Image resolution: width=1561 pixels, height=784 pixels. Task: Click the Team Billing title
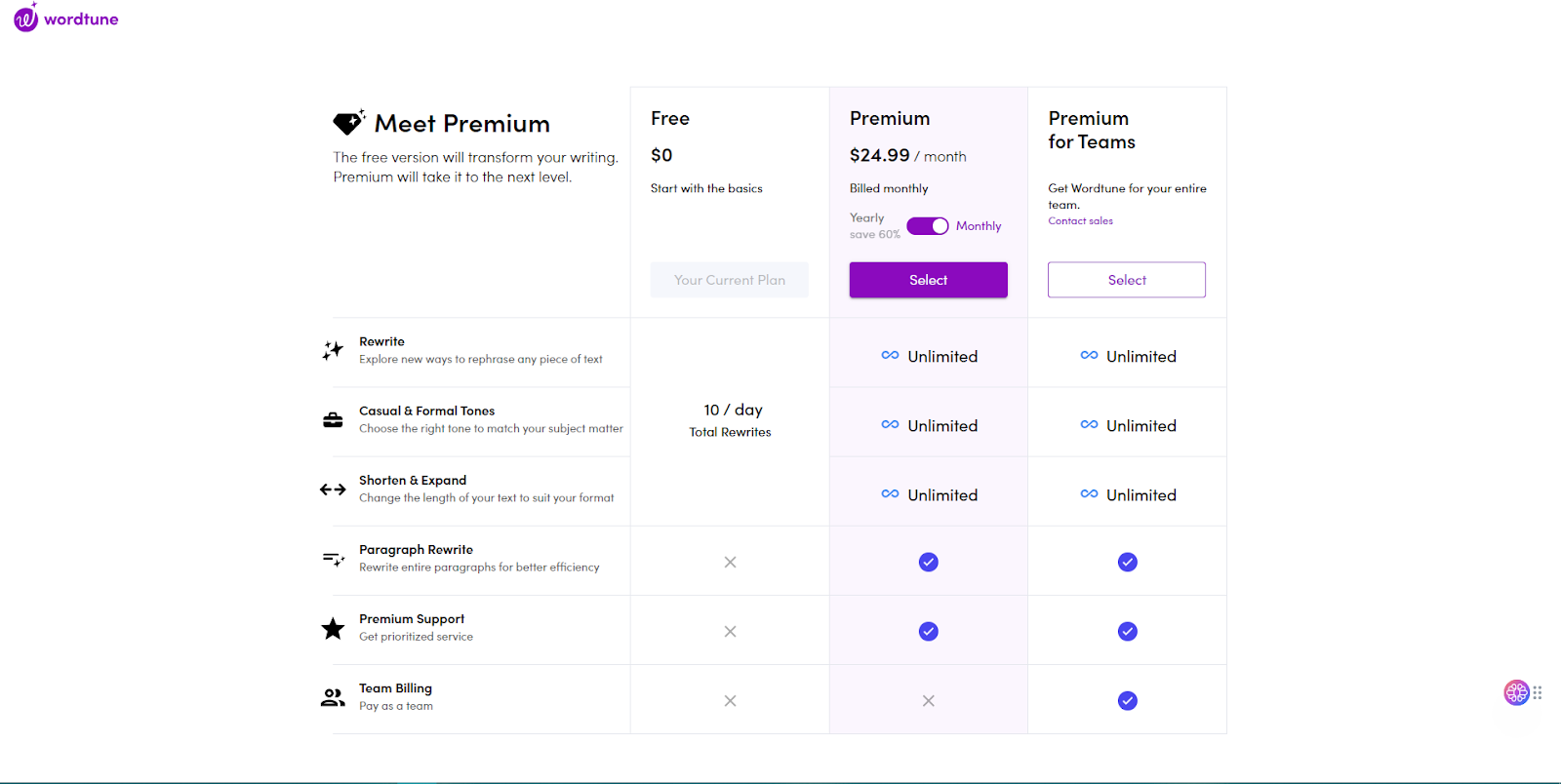tap(396, 687)
